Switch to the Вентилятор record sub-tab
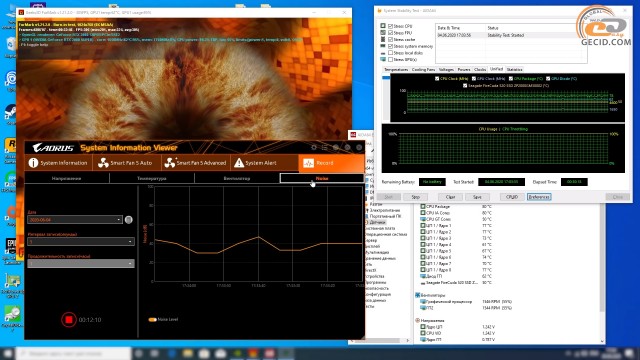 pos(237,178)
